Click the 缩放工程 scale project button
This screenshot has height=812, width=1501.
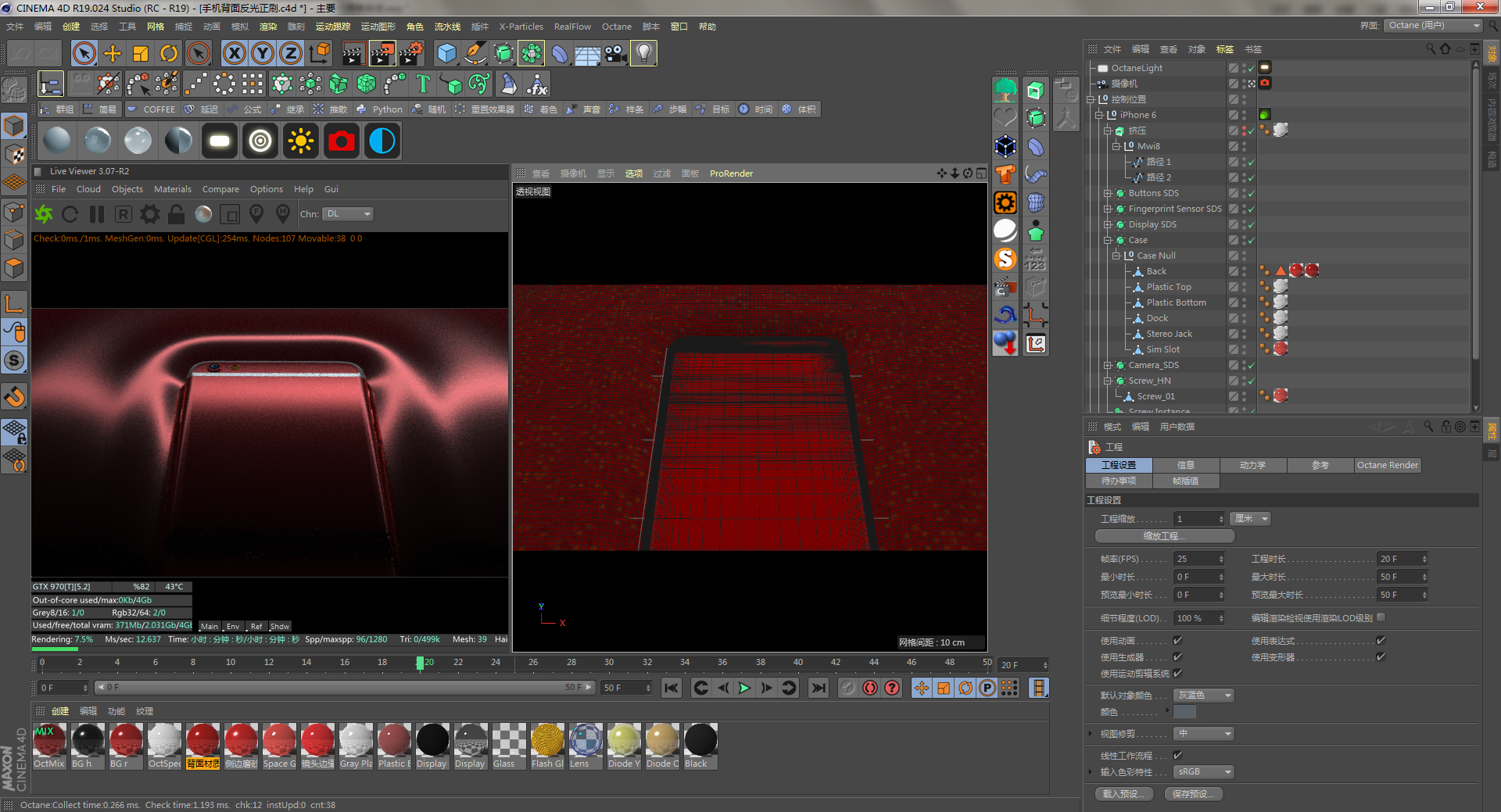(1164, 536)
